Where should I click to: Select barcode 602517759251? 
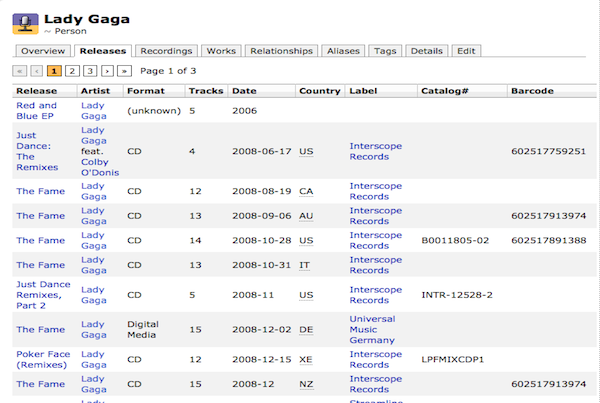(548, 151)
